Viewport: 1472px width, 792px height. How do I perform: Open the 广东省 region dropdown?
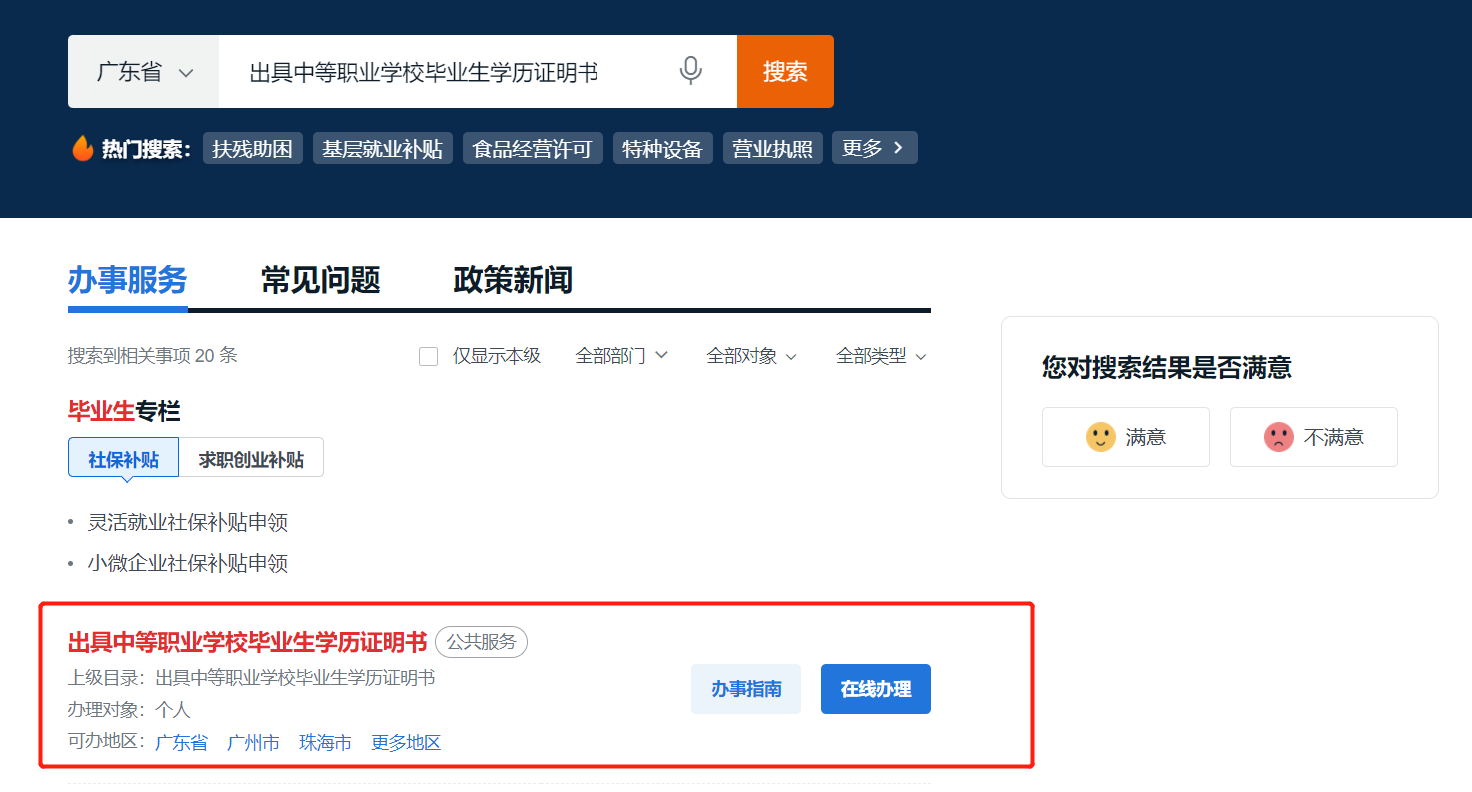click(x=143, y=70)
